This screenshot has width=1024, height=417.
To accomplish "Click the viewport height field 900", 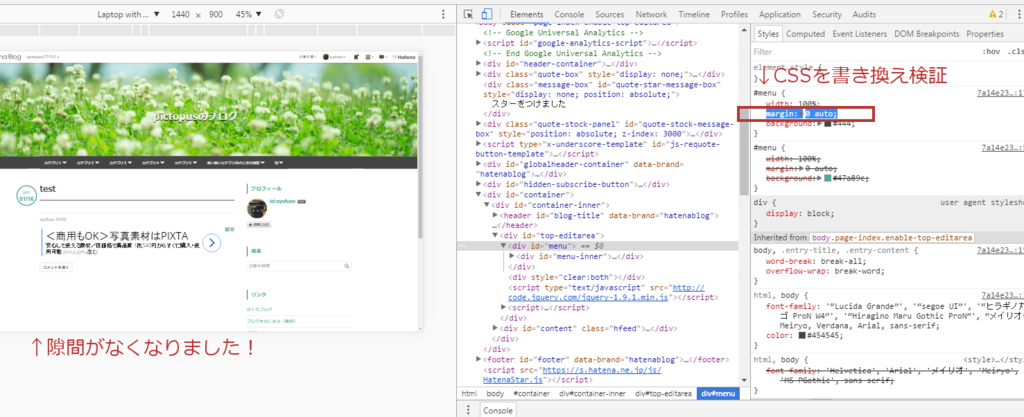I will (x=216, y=14).
